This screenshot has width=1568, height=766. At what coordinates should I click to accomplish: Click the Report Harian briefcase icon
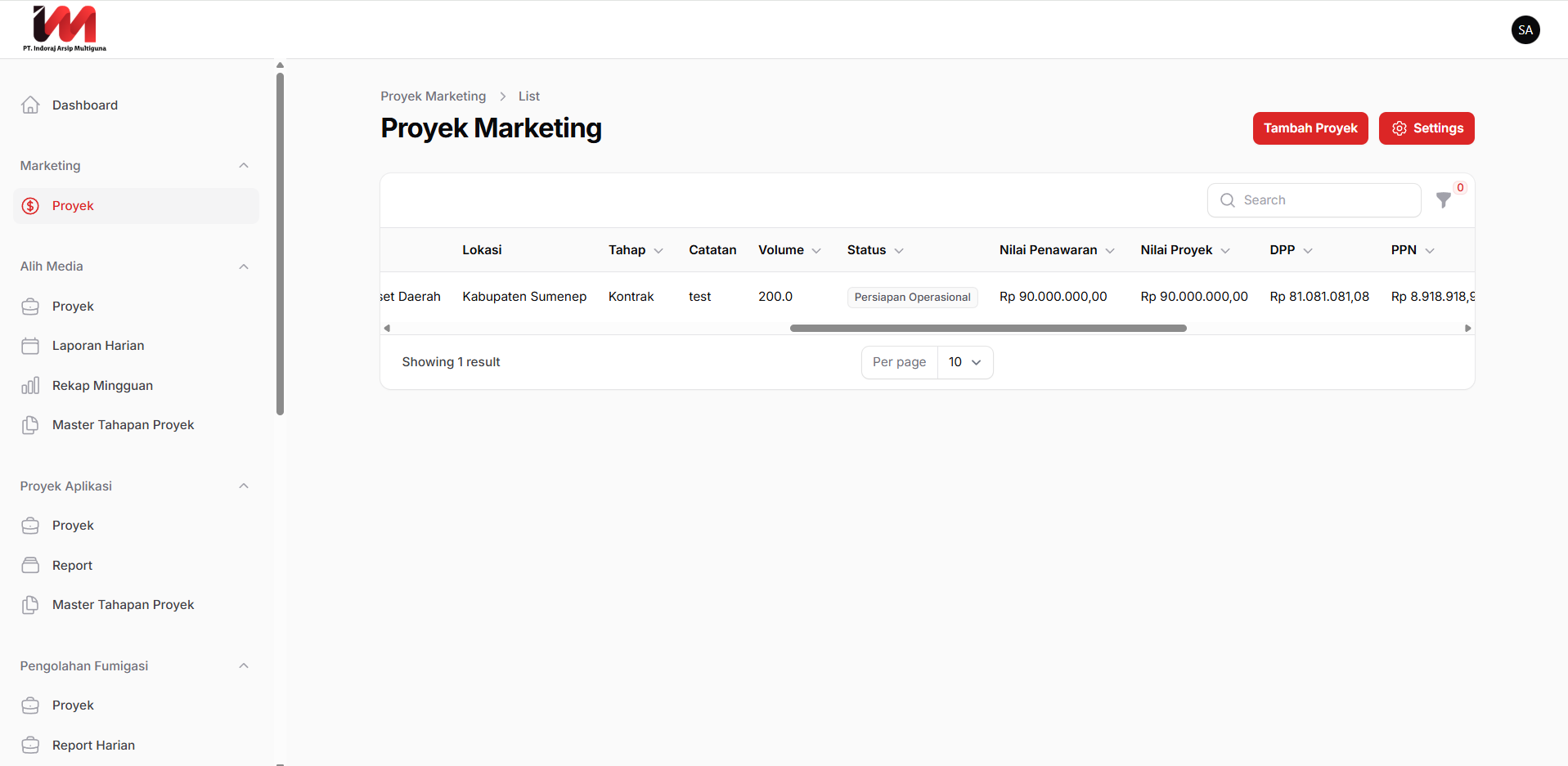tap(30, 746)
